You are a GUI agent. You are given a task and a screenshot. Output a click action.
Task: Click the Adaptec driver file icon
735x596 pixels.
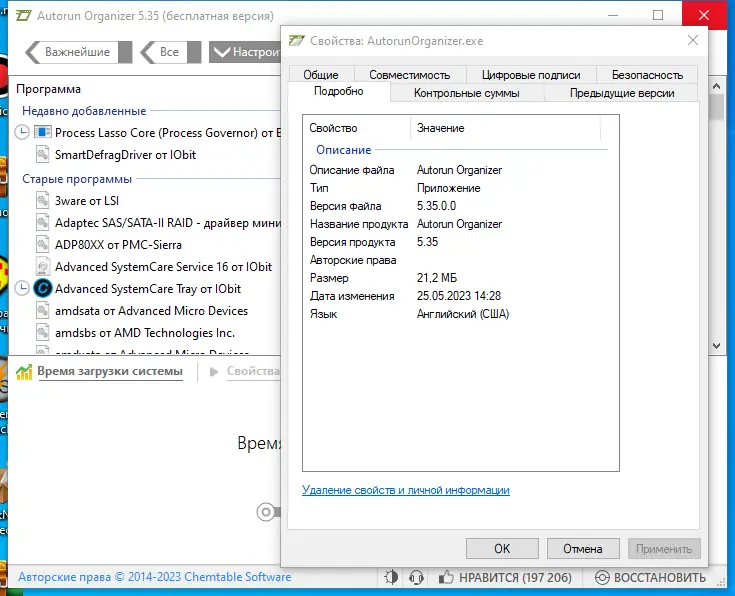(43, 223)
